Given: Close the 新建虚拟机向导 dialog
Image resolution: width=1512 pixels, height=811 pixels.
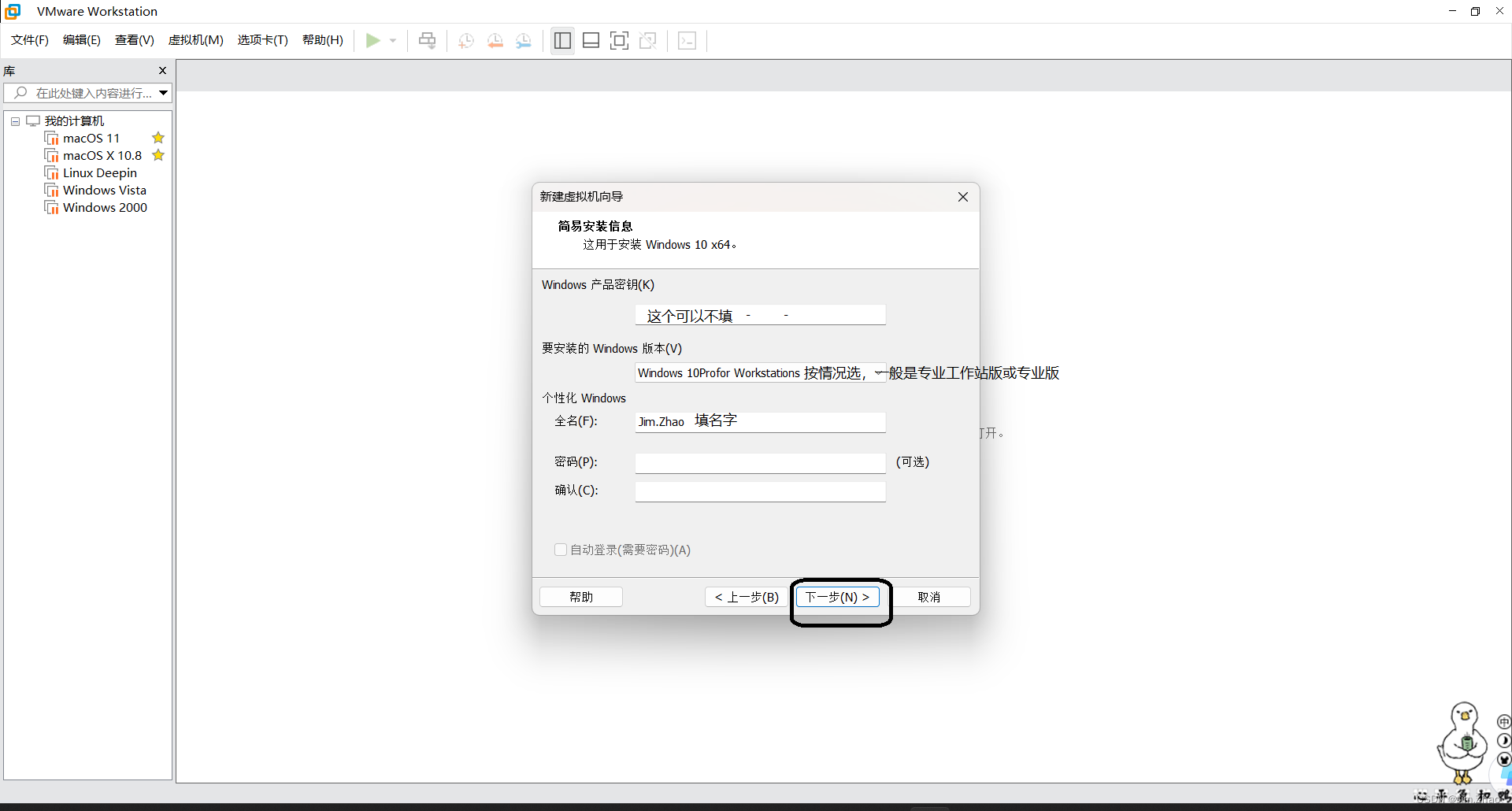Looking at the screenshot, I should [963, 197].
